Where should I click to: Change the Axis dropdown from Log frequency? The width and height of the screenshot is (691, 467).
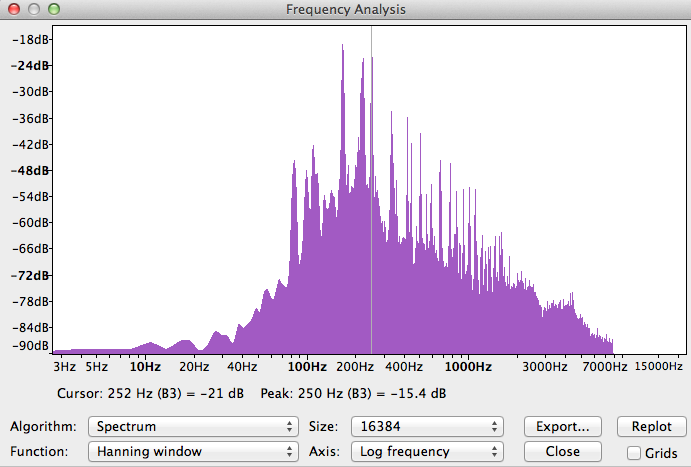coord(425,451)
